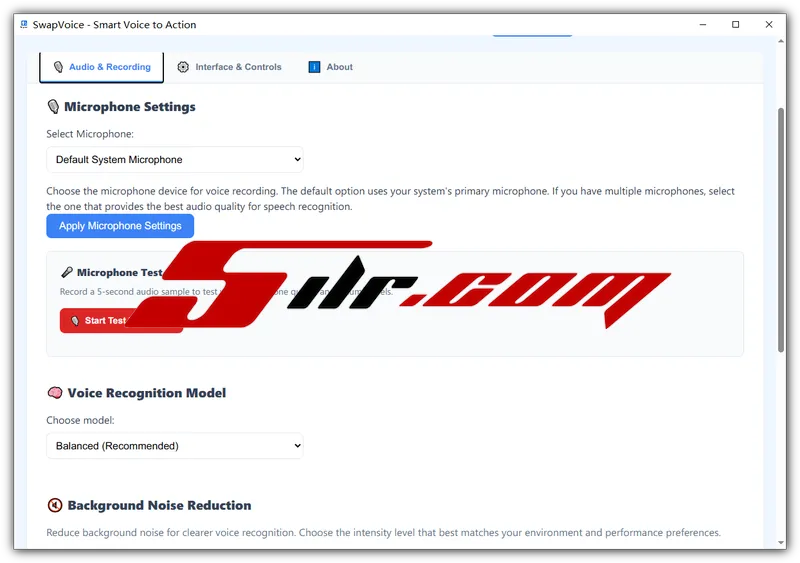Click Apply Microphone Settings button

120,226
